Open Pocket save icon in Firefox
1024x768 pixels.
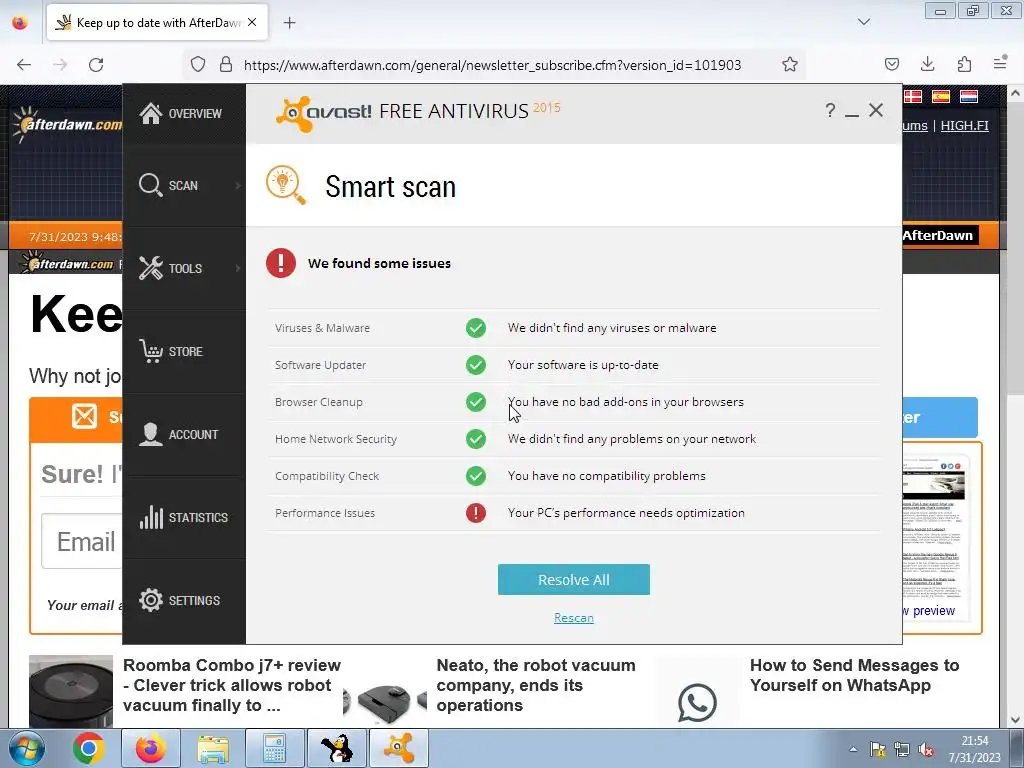point(891,64)
